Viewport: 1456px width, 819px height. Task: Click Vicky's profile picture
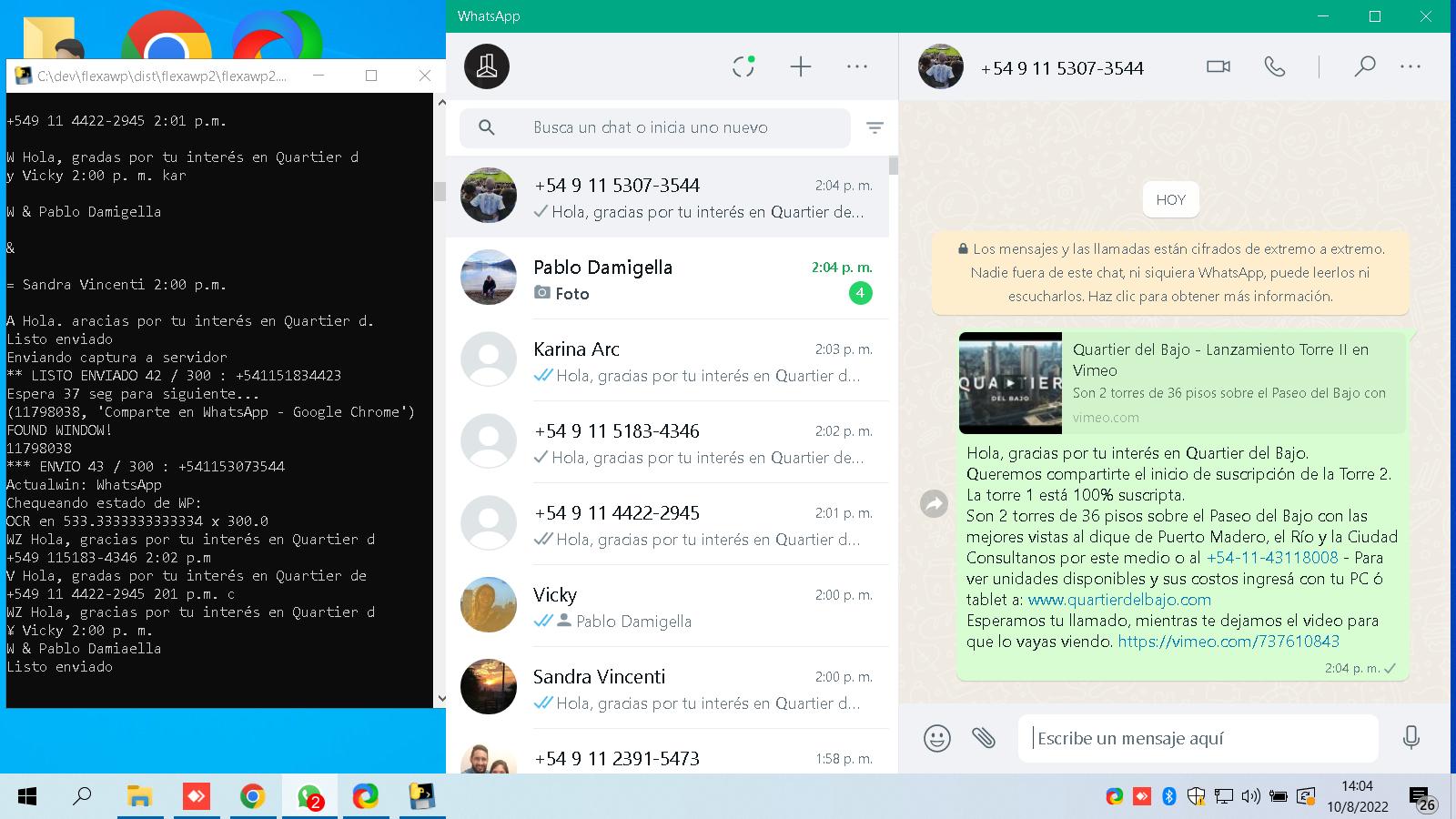coord(489,605)
